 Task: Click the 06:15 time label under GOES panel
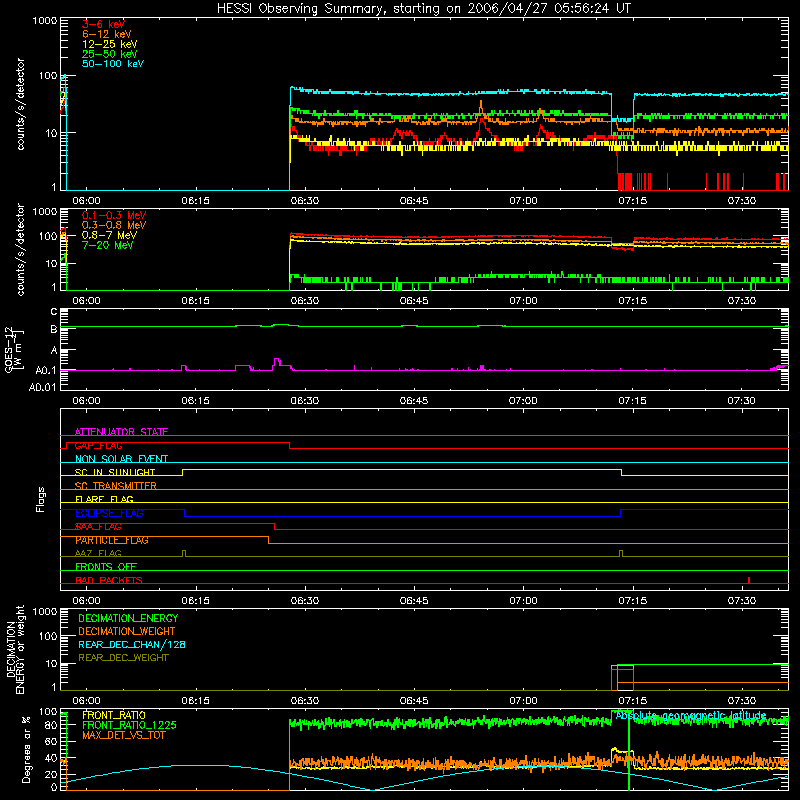(x=195, y=401)
